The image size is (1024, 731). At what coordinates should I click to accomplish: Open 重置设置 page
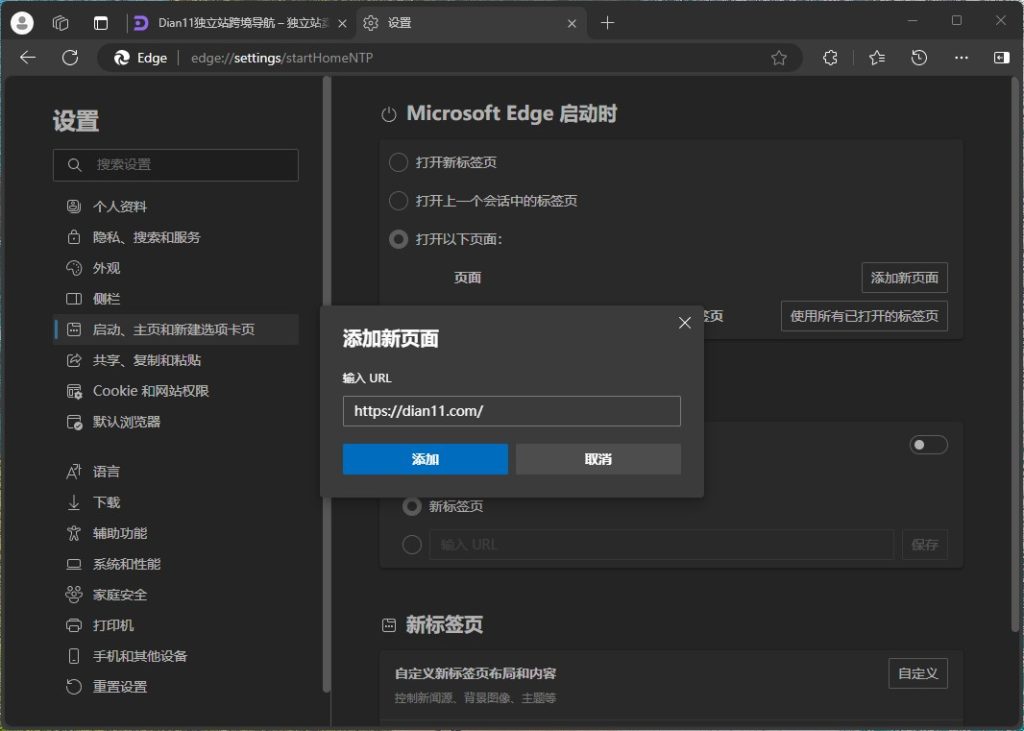(176, 687)
